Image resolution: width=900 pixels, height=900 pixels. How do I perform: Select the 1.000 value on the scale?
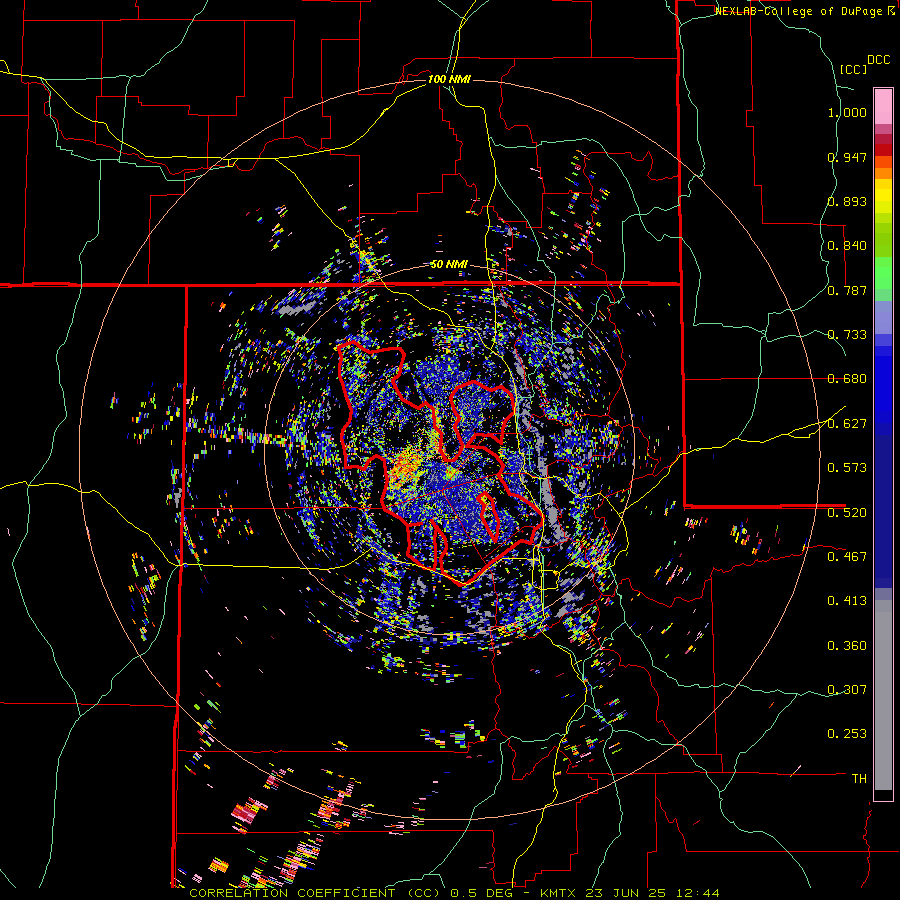[x=847, y=112]
